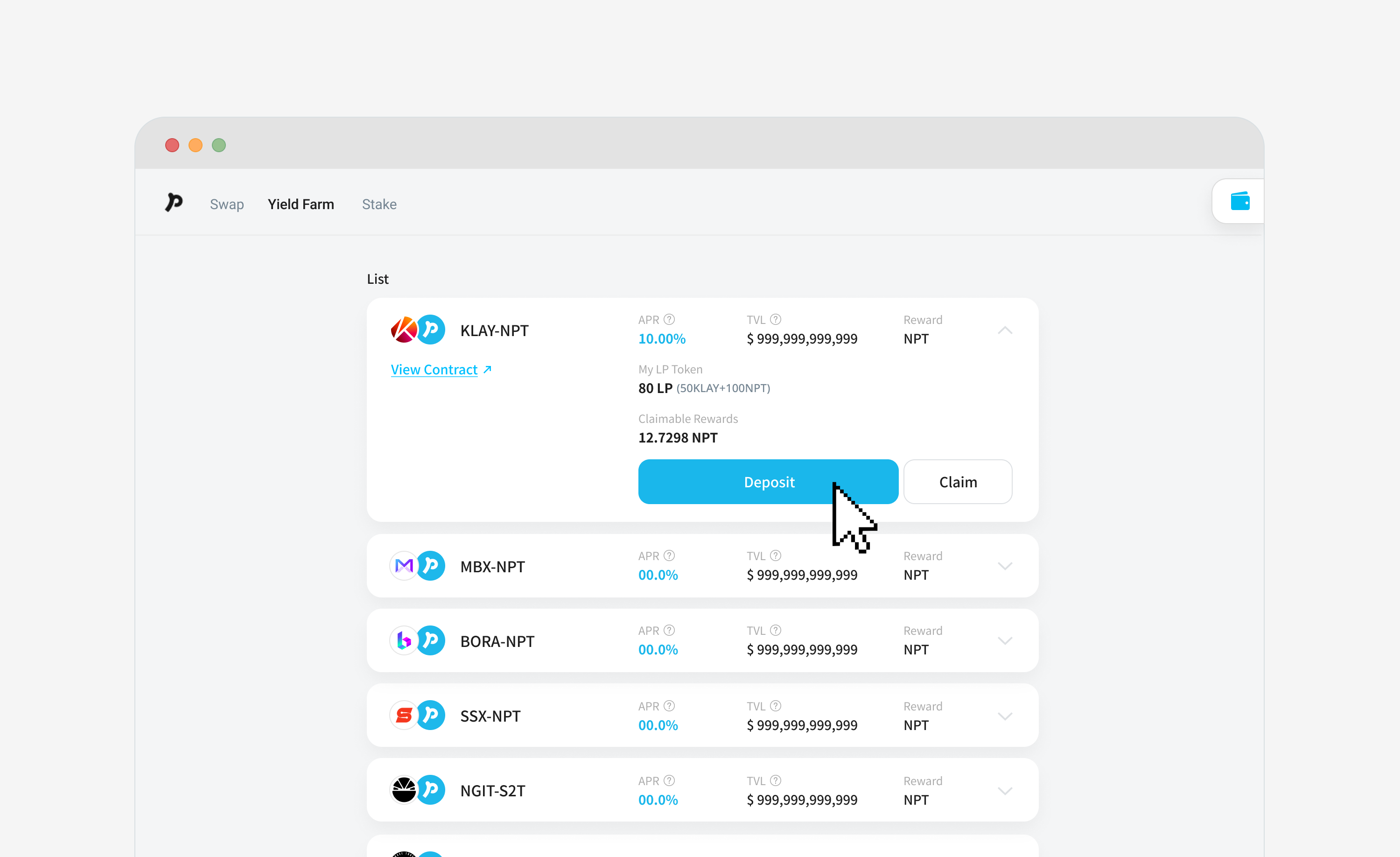
Task: Click the Claimable Rewards label
Action: click(688, 419)
